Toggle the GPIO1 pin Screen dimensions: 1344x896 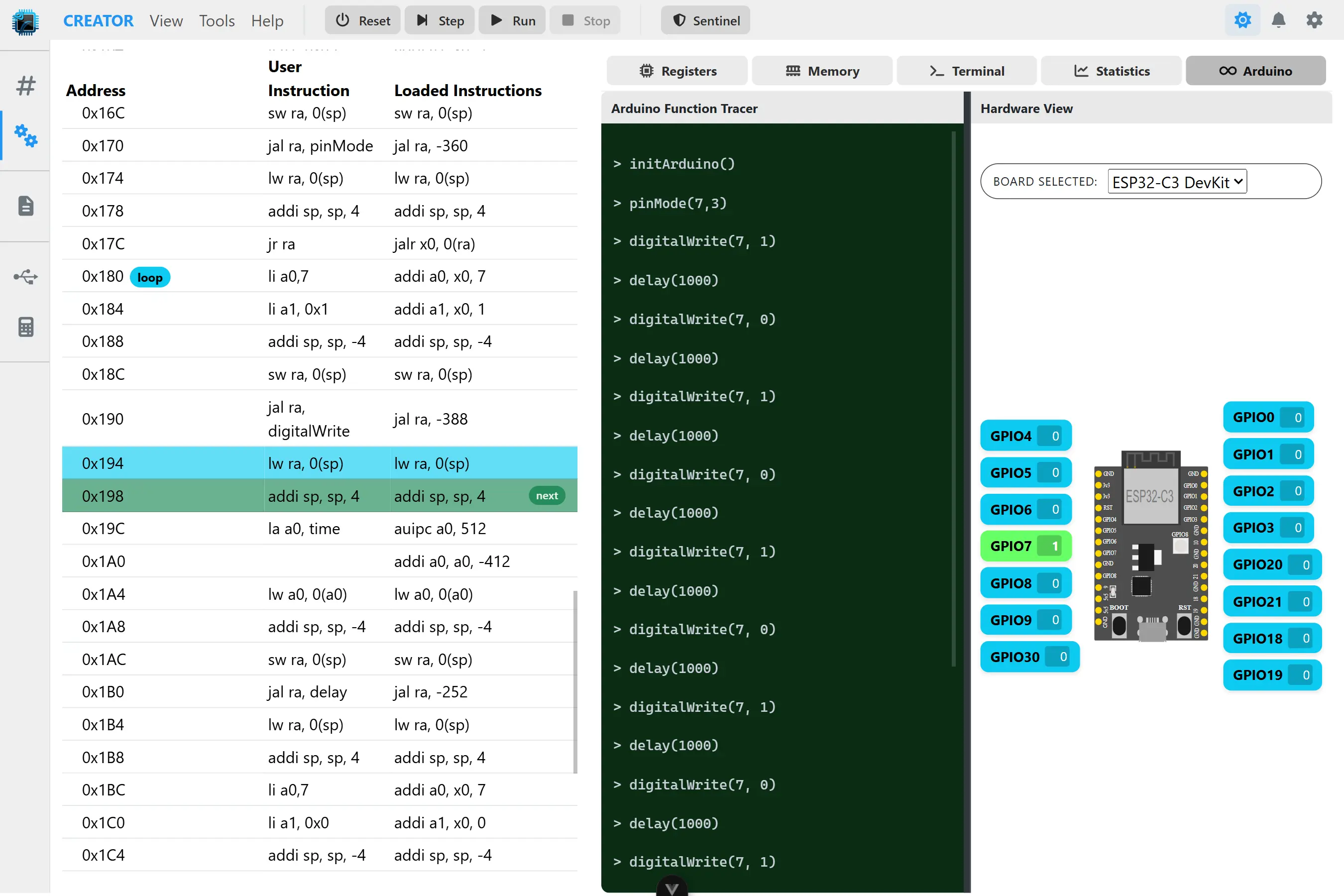[1268, 454]
